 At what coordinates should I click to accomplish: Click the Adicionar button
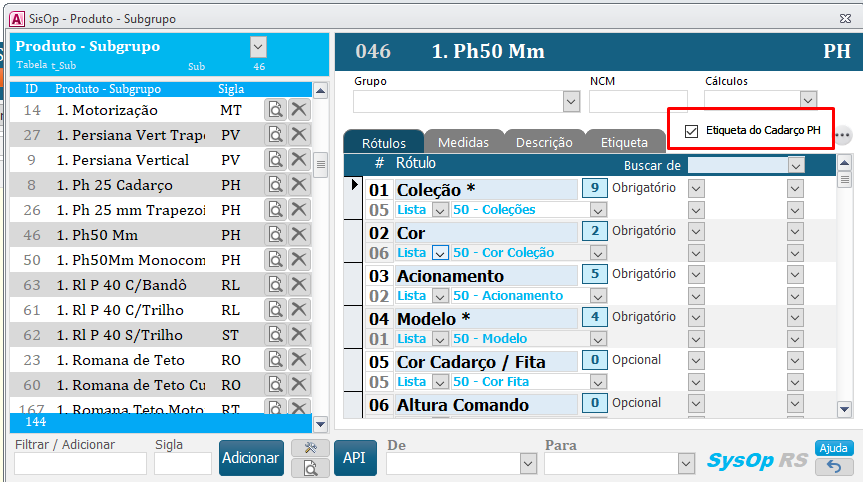250,457
